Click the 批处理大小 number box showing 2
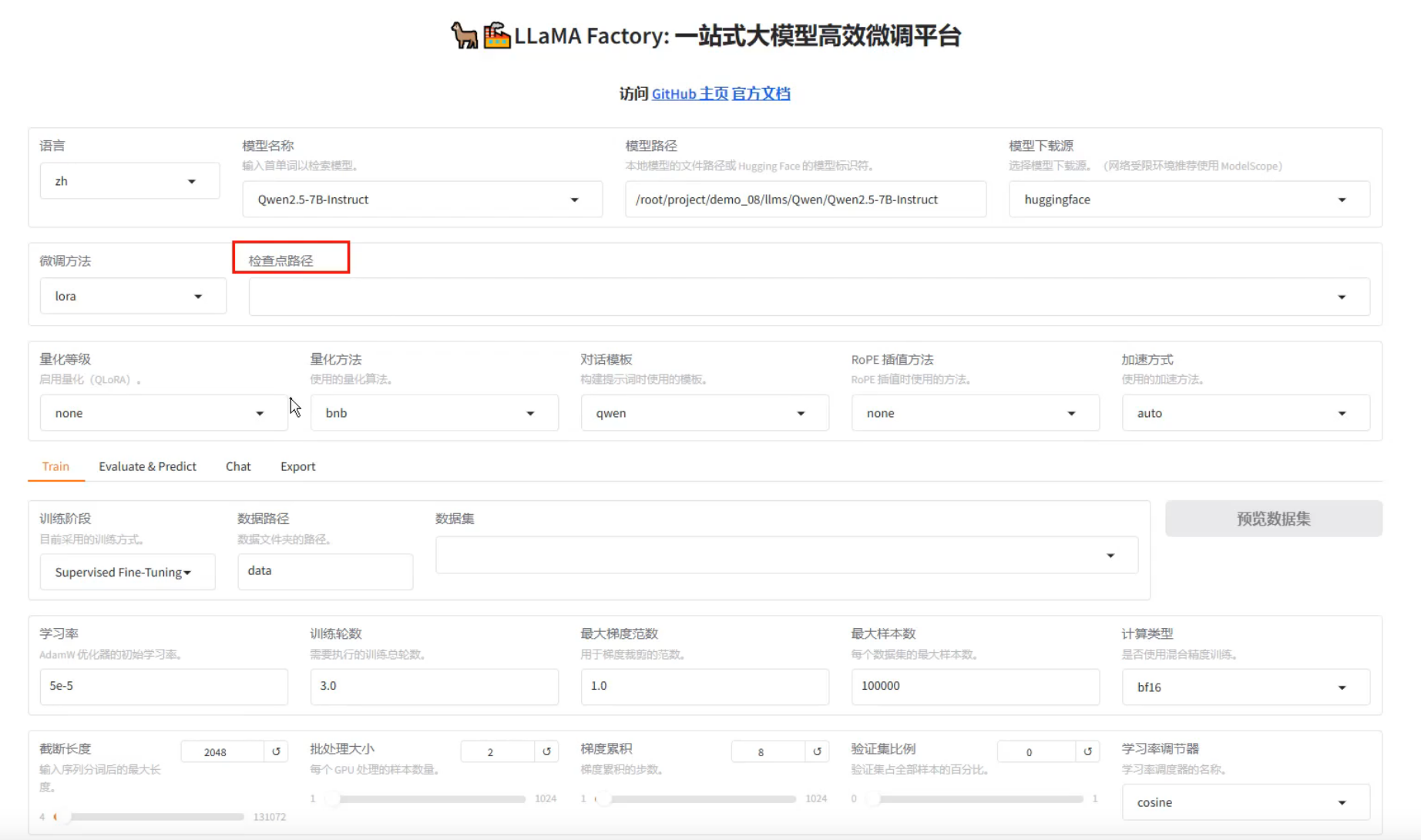The width and height of the screenshot is (1421, 840). click(x=498, y=751)
